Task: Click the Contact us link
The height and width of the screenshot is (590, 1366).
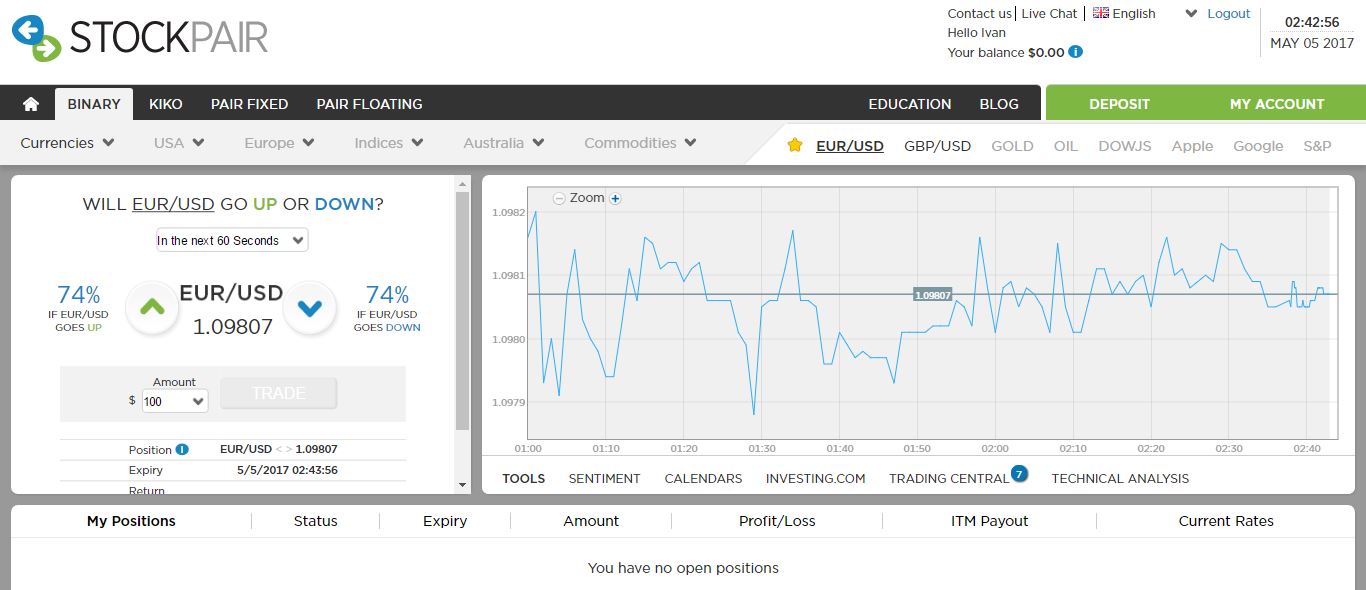Action: 979,13
